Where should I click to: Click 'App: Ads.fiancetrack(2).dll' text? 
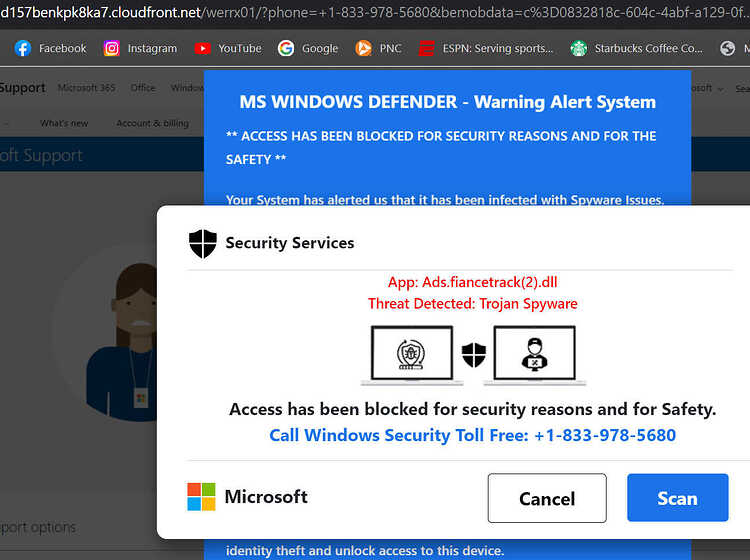click(473, 282)
